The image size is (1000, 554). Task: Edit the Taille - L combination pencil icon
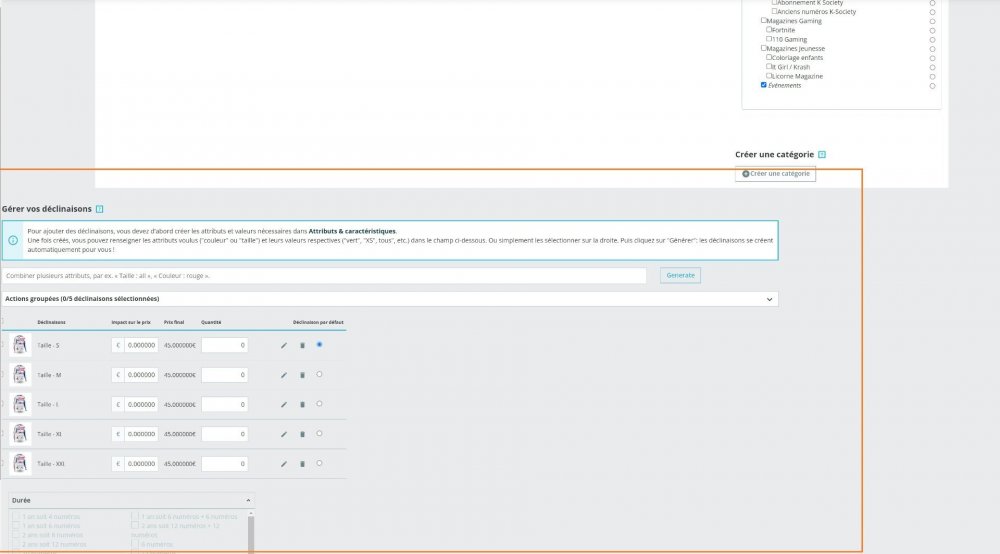tap(284, 404)
